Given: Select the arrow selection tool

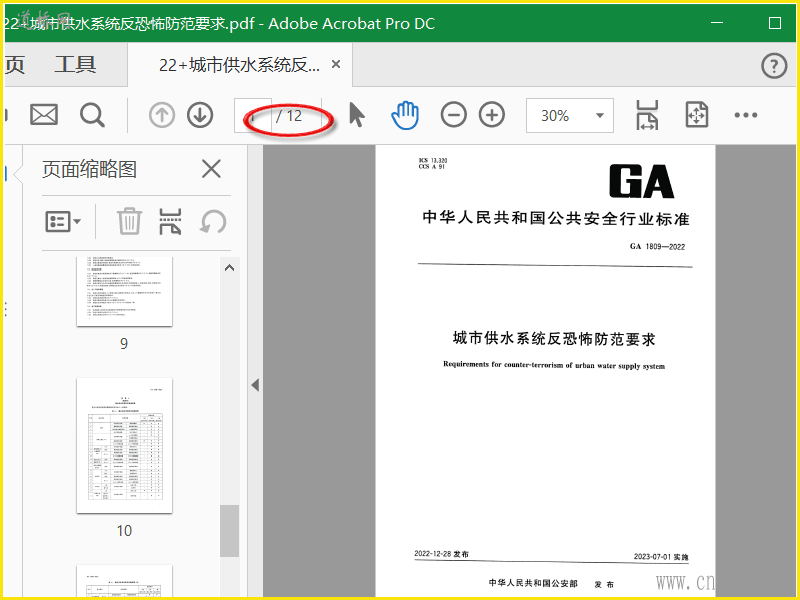Looking at the screenshot, I should point(357,114).
